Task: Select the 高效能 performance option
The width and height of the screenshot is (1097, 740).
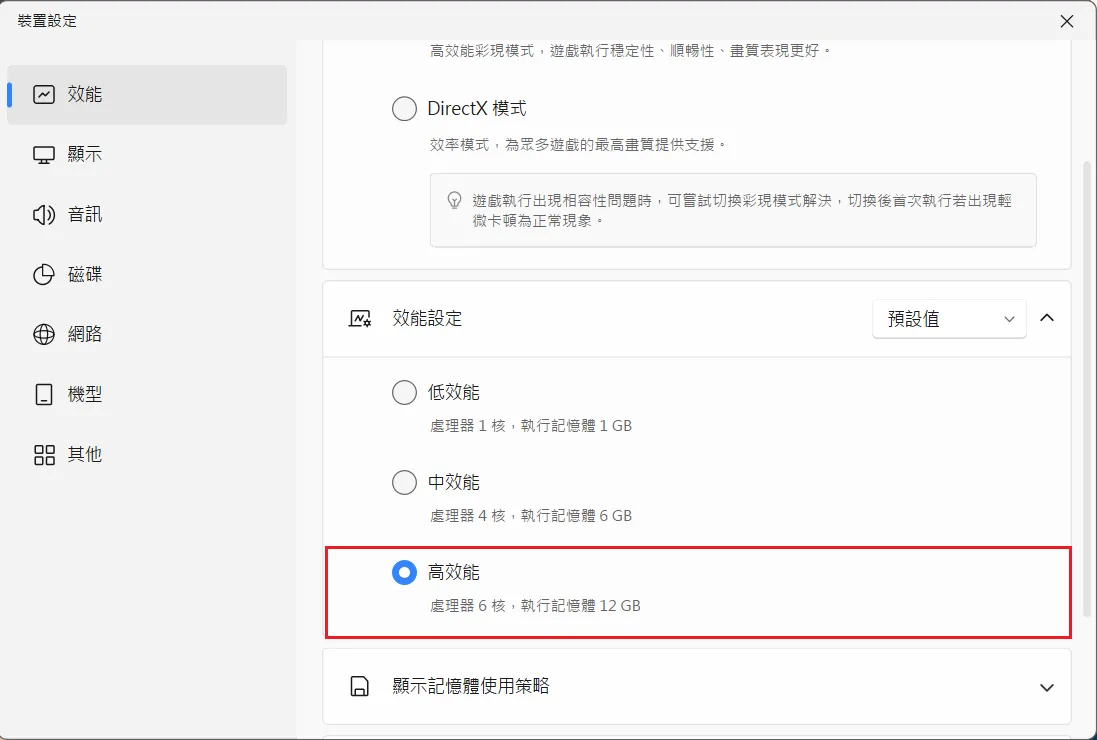Action: tap(404, 572)
